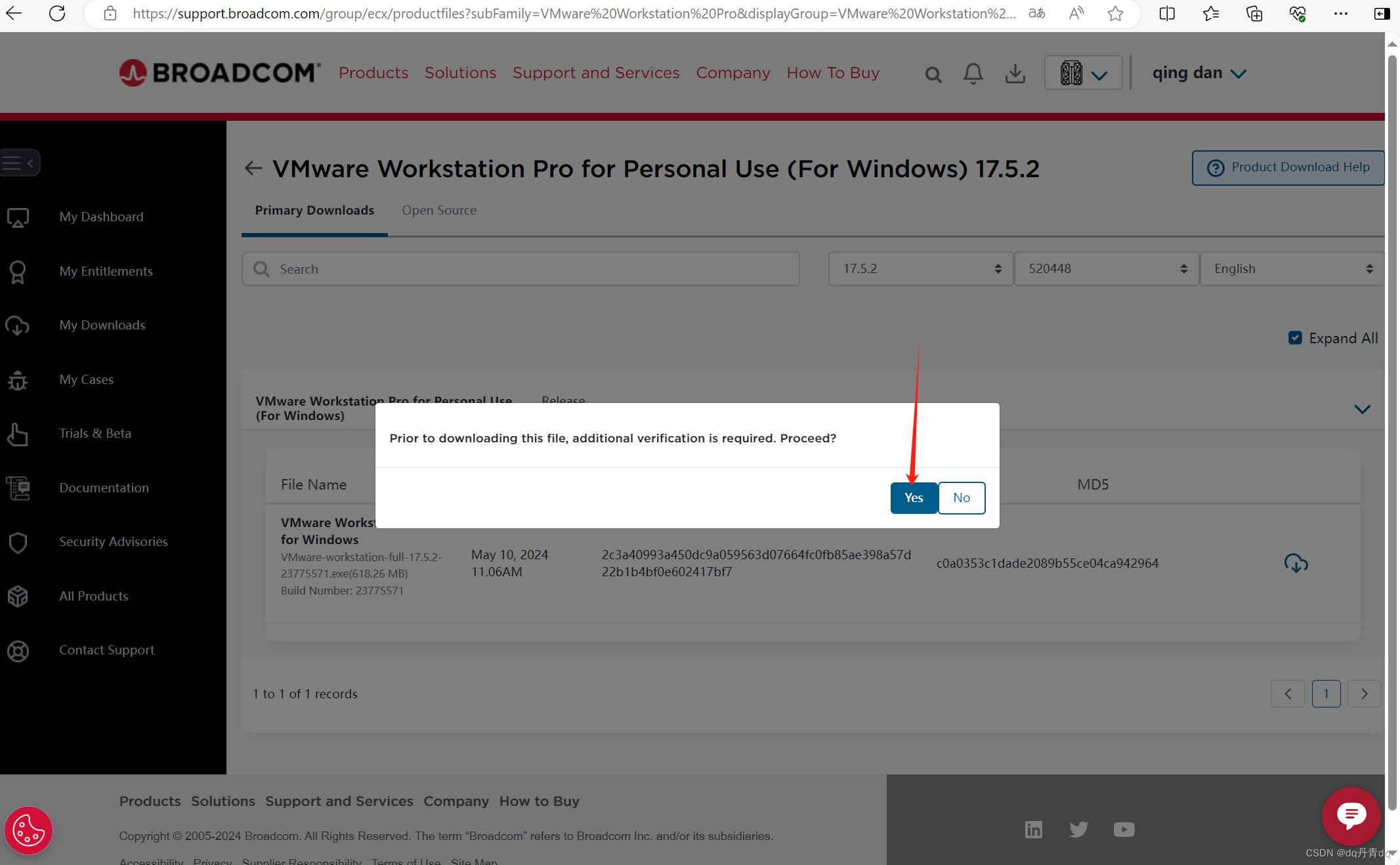Open the header downloads tray icon
This screenshot has height=865, width=1400.
pyautogui.click(x=1015, y=74)
